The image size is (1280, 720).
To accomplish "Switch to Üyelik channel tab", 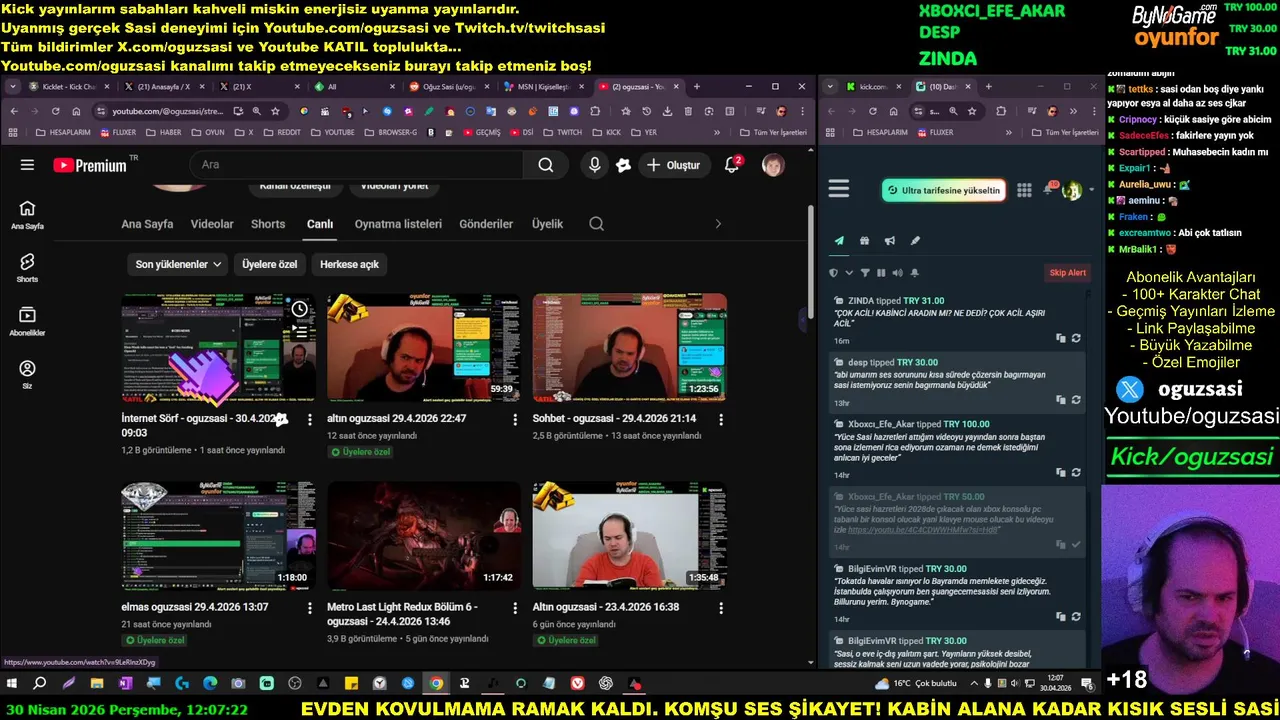I will click(x=547, y=224).
